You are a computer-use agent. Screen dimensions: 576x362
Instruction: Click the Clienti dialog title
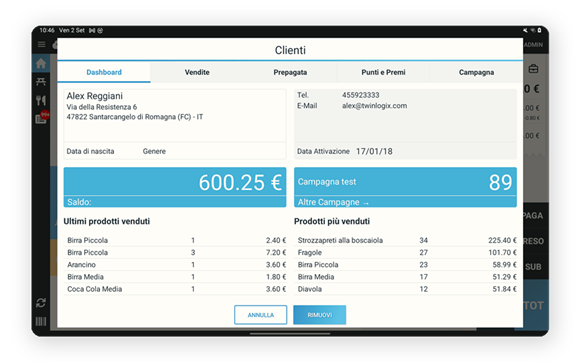[x=290, y=50]
